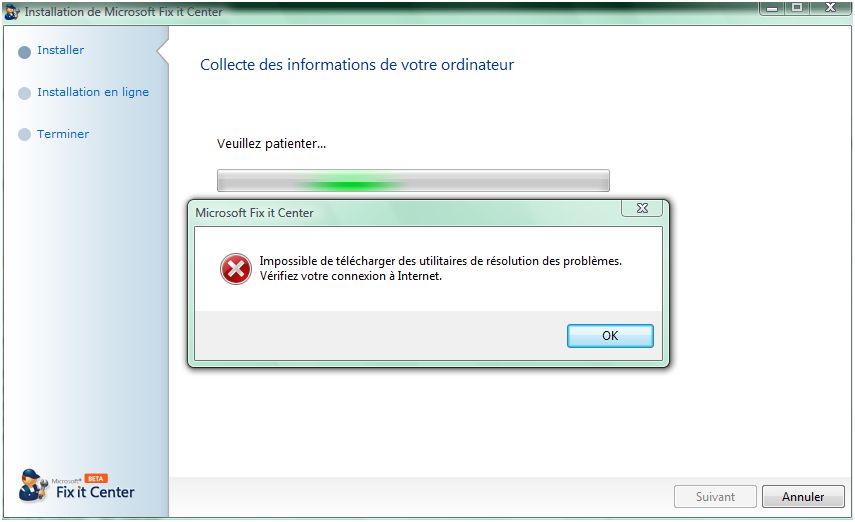Image resolution: width=855 pixels, height=522 pixels.
Task: Maximize the installation window
Action: click(797, 8)
